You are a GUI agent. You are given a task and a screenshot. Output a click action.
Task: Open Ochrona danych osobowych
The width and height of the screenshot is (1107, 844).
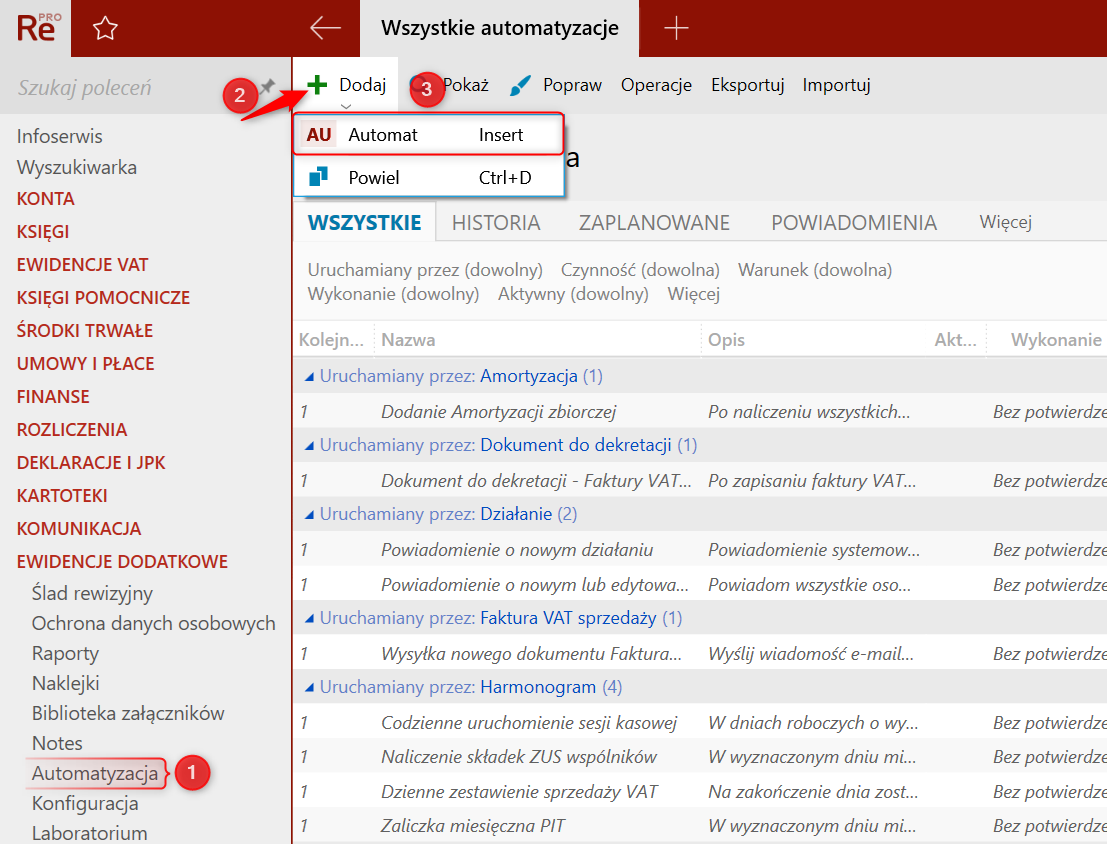pyautogui.click(x=153, y=624)
